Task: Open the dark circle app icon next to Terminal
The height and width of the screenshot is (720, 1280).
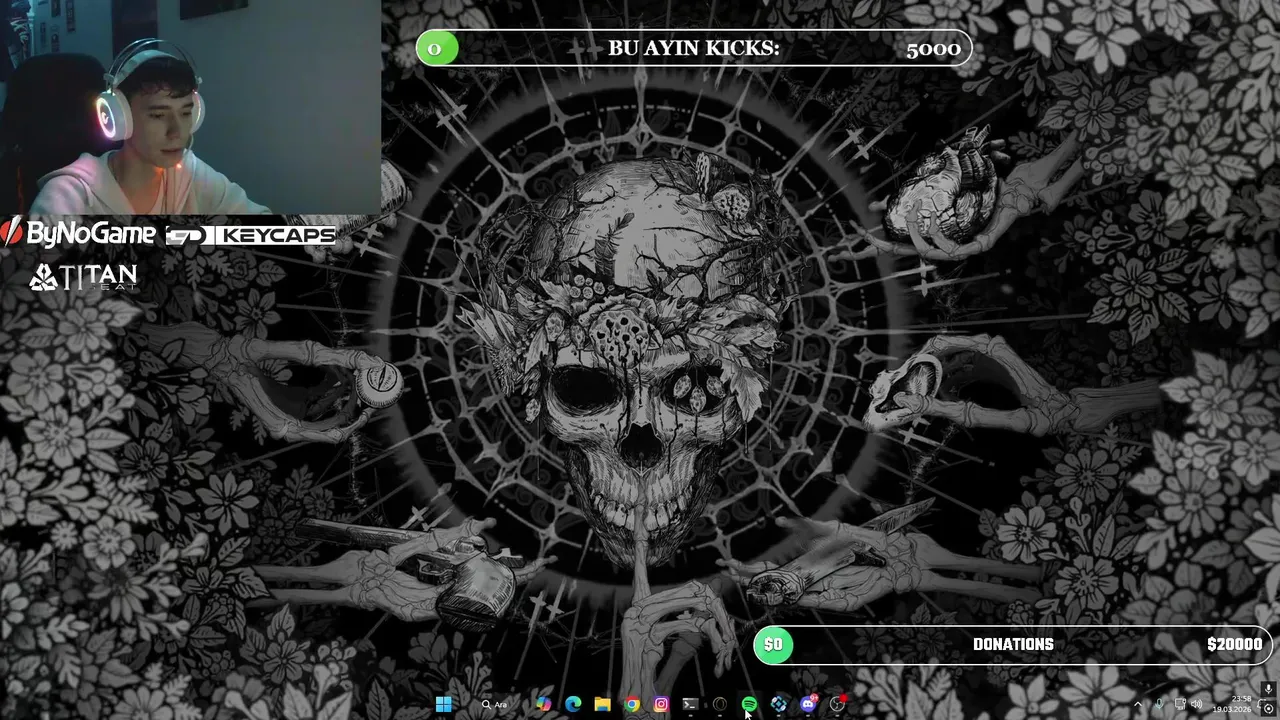Action: coord(719,704)
